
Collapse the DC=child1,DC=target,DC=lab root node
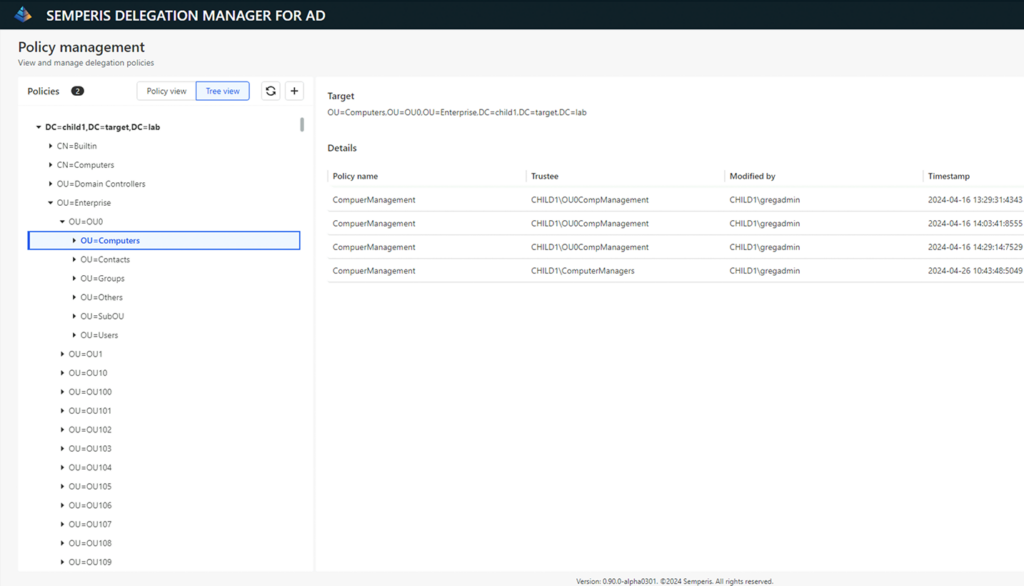click(39, 127)
